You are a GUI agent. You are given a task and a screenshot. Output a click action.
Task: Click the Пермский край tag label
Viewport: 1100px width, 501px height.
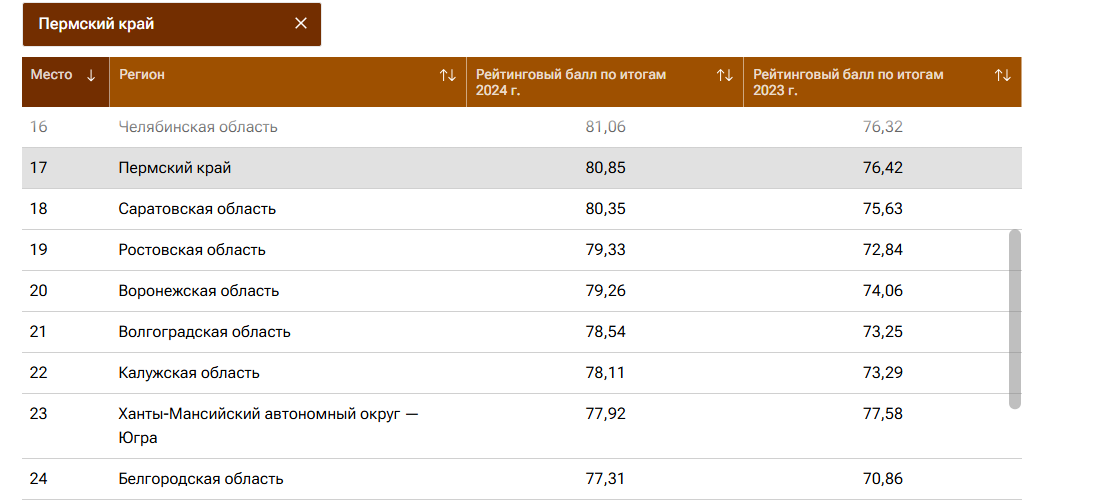(97, 24)
